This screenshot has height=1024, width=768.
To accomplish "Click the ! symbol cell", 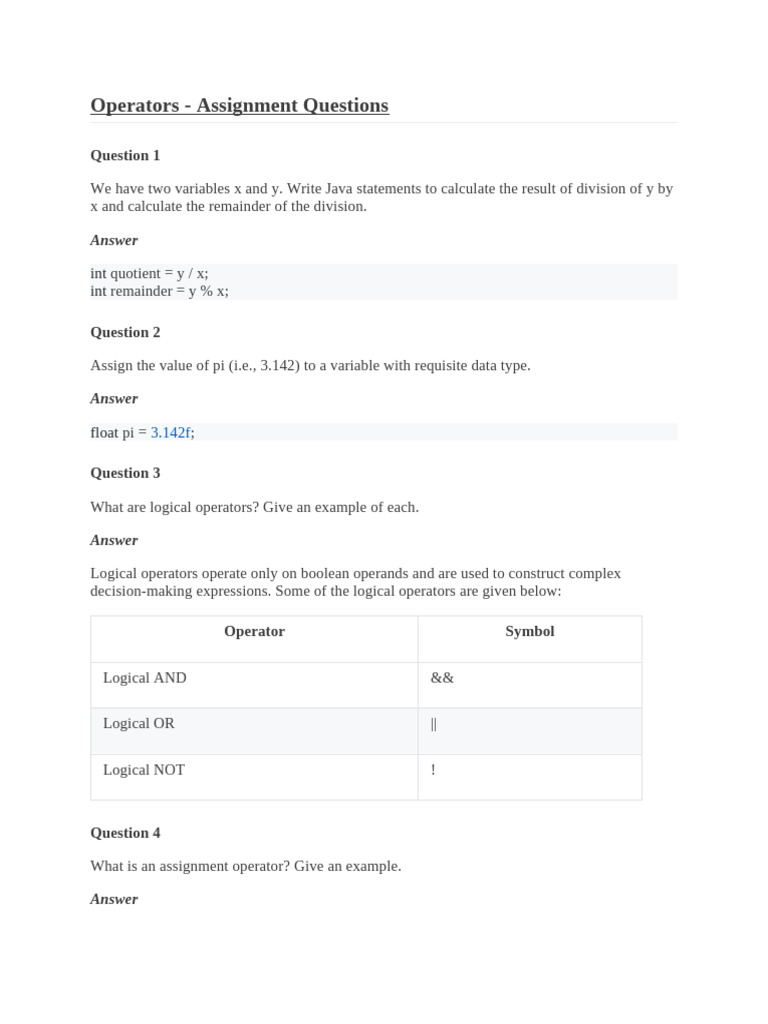I will pyautogui.click(x=530, y=777).
